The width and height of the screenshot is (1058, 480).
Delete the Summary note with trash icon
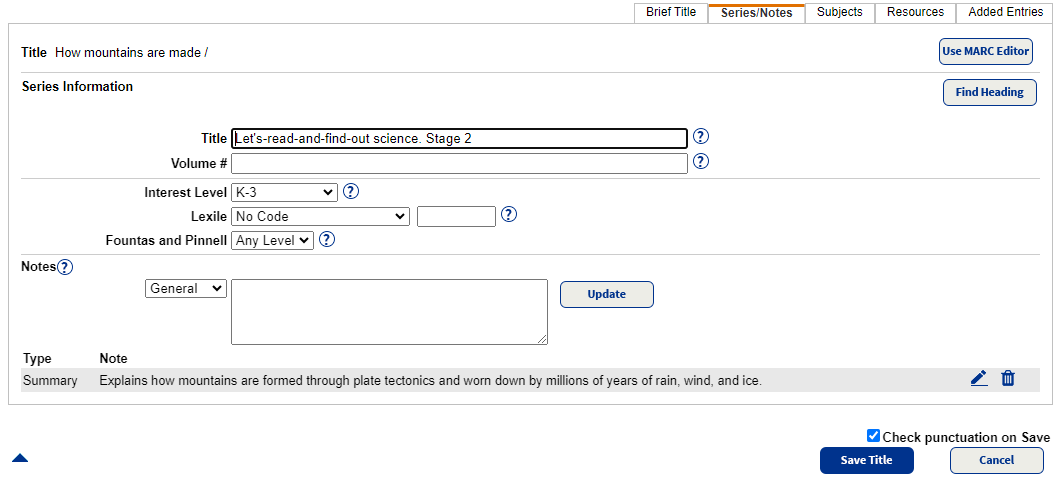tap(1008, 379)
